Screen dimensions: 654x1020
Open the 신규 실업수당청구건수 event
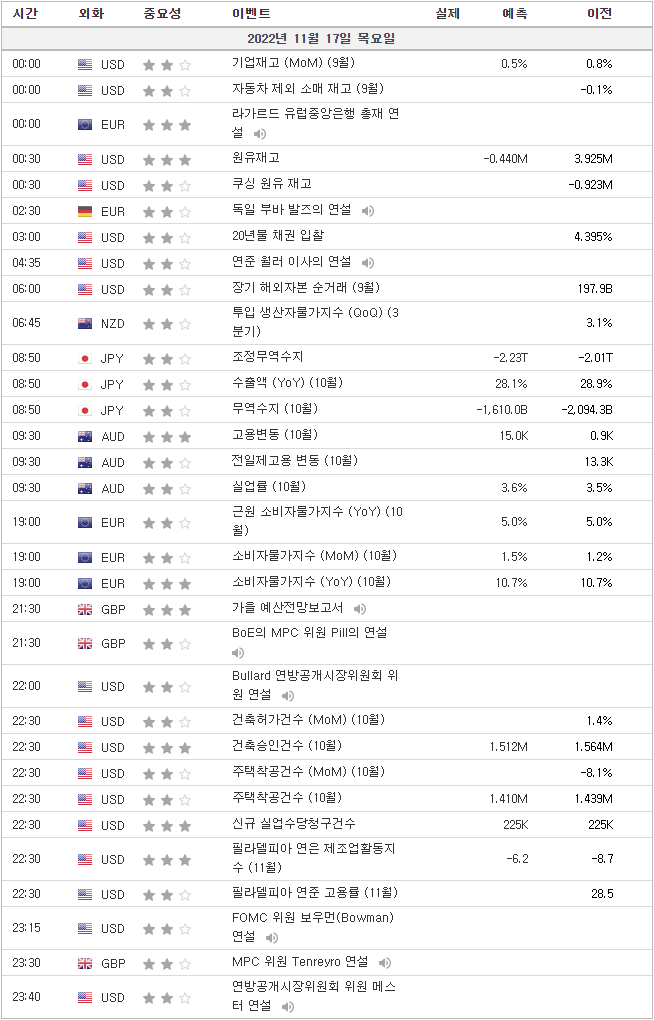[x=294, y=824]
